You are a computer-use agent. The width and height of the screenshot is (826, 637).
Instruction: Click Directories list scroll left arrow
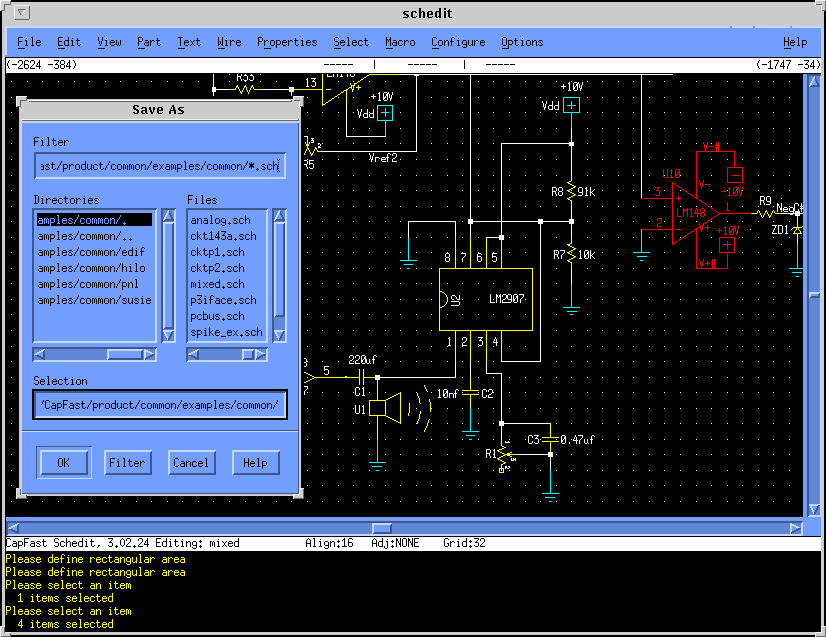pyautogui.click(x=39, y=355)
